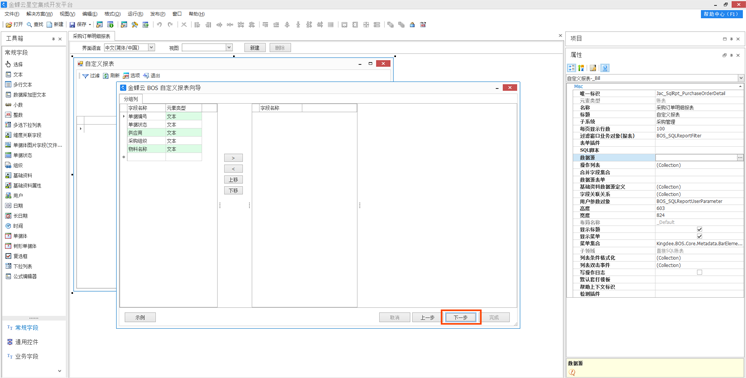This screenshot has height=378, width=746.
Task: Open the 界面语言 dropdown
Action: [x=151, y=48]
